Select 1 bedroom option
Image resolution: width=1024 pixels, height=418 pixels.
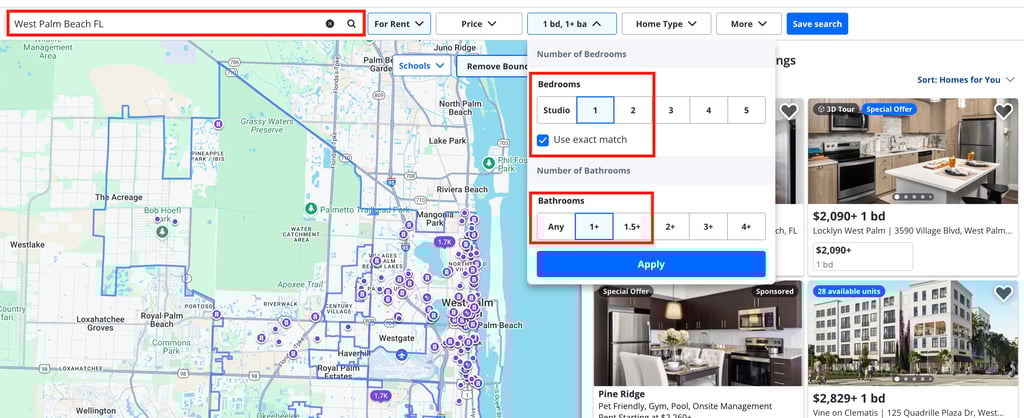click(595, 110)
